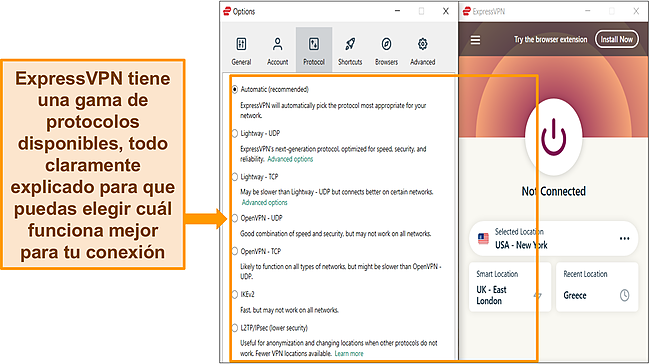Click the 'Try the browser extension' text

pos(551,39)
